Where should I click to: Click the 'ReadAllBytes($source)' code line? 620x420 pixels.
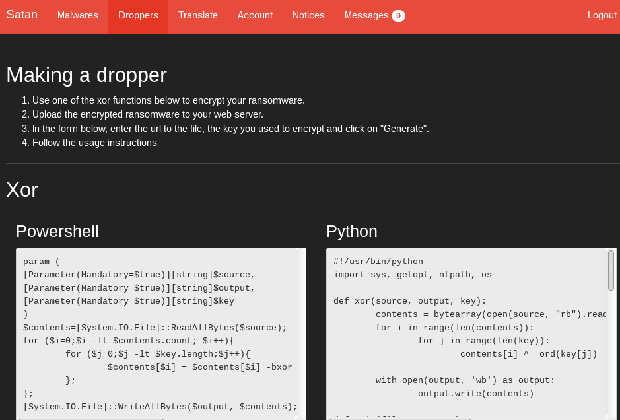(x=155, y=327)
